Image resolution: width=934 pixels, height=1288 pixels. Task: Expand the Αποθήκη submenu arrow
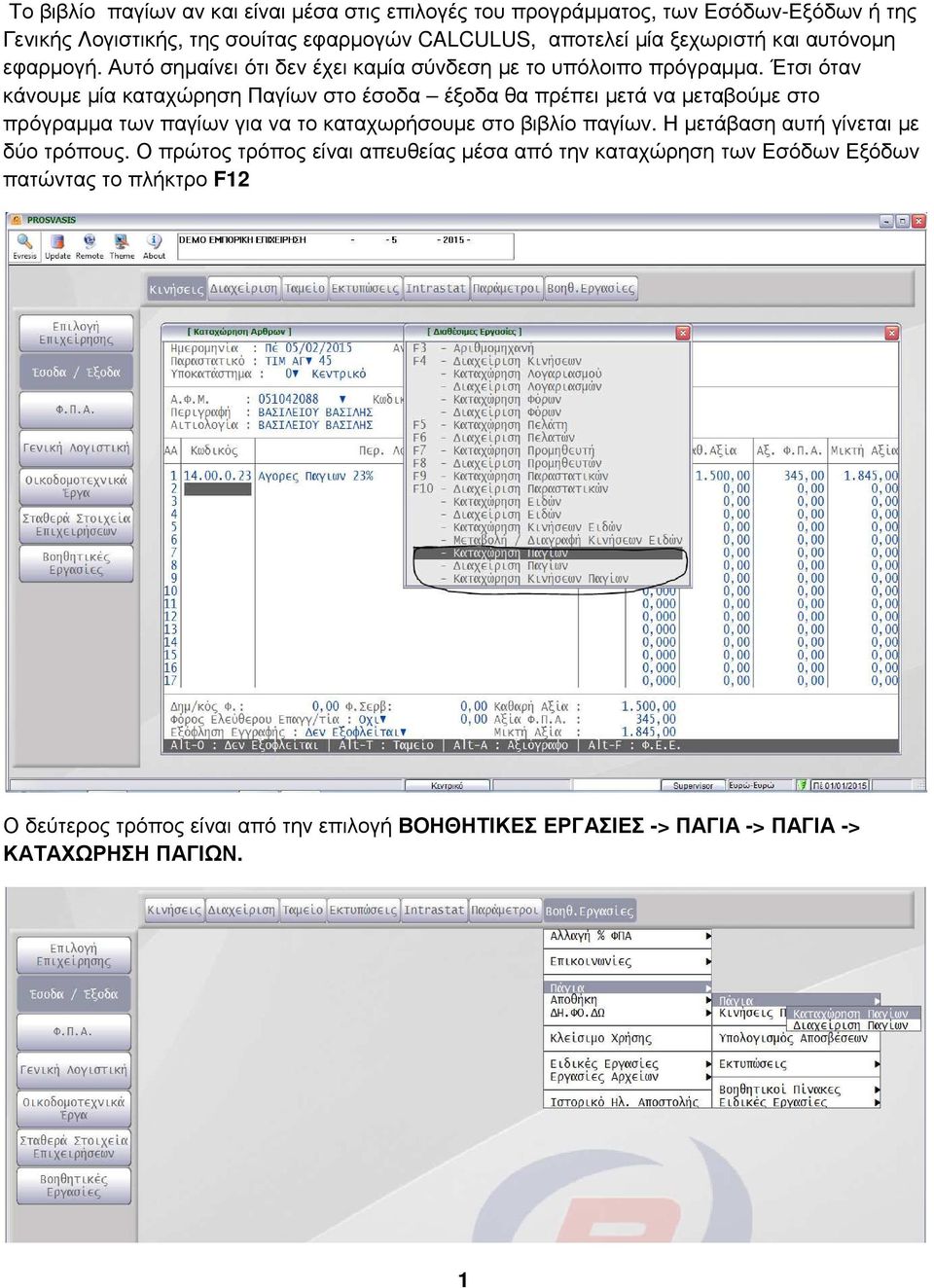tap(708, 1000)
